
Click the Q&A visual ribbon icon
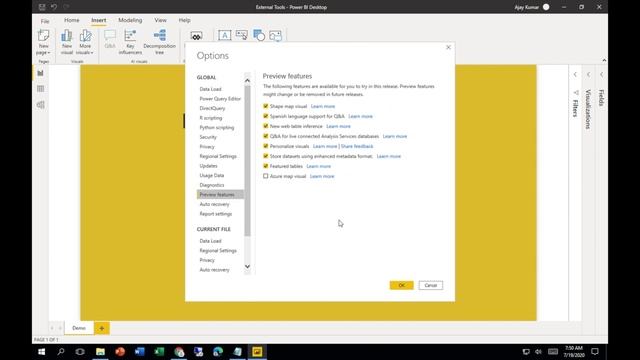coord(110,39)
